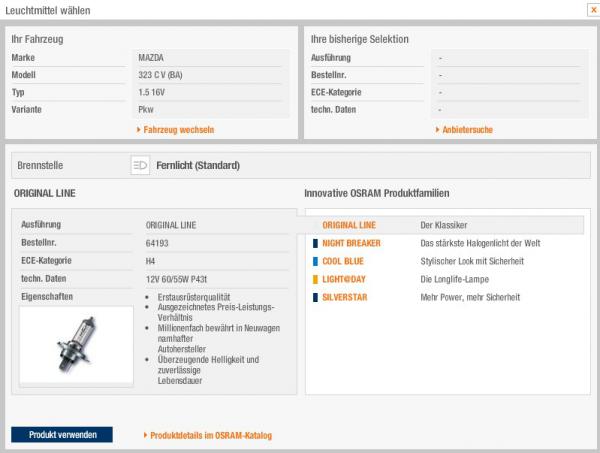Screen dimensions: 600x453
Task: Select the ORIGINAL LINE product family
Action: click(348, 225)
